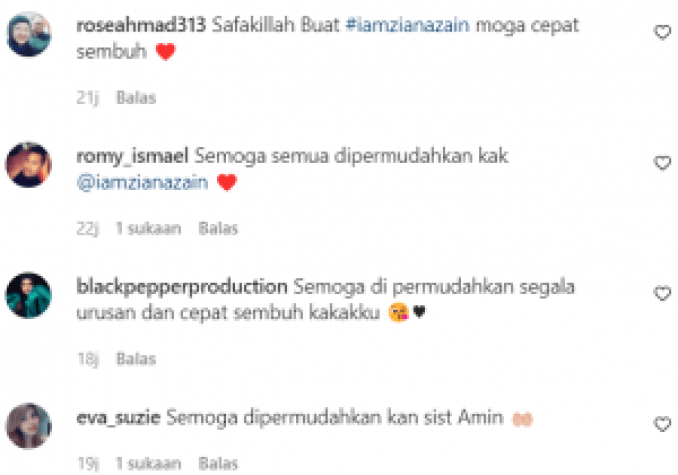Open blackpepperproduction's profile avatar

29,295
